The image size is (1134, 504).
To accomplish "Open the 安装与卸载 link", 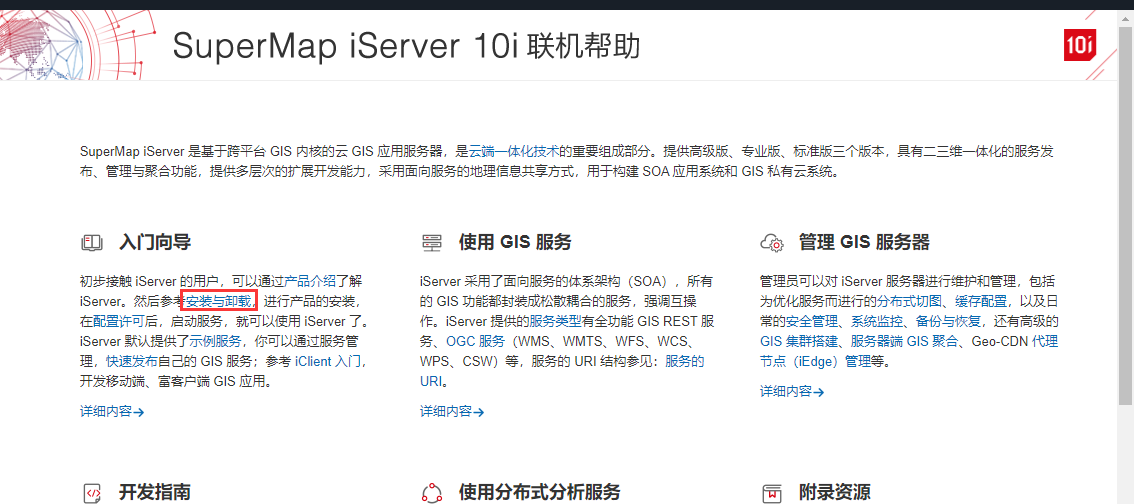I will click(218, 300).
